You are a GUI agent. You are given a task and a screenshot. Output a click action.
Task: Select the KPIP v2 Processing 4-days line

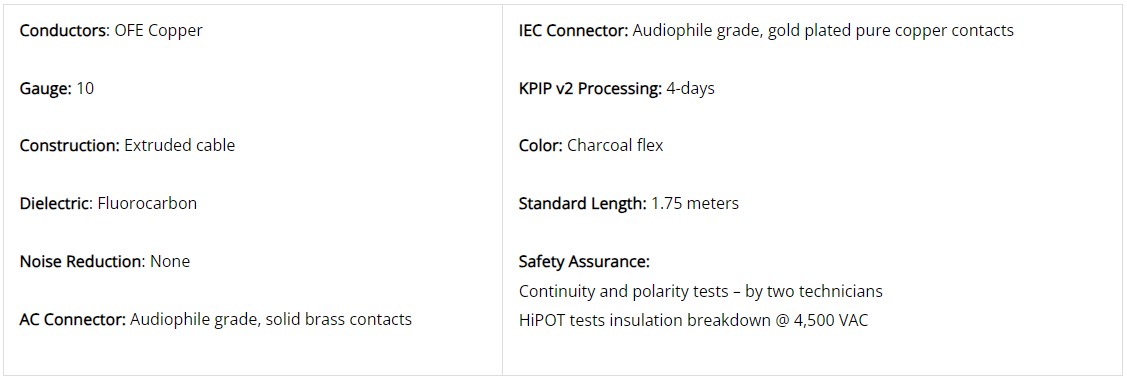tap(617, 88)
